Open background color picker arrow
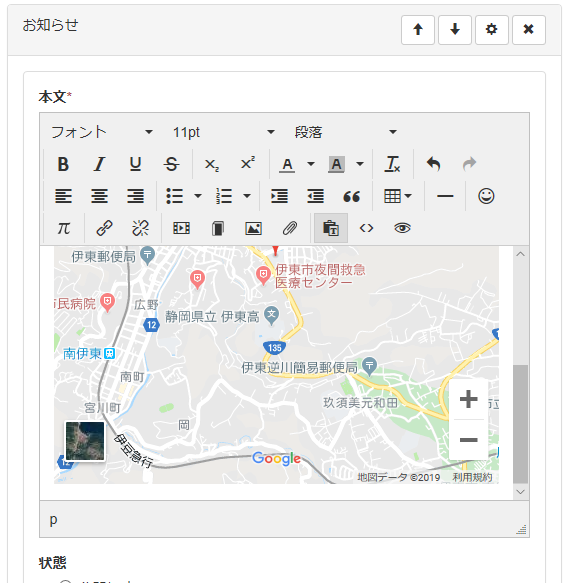Viewport: 573px width, 583px height. (360, 164)
